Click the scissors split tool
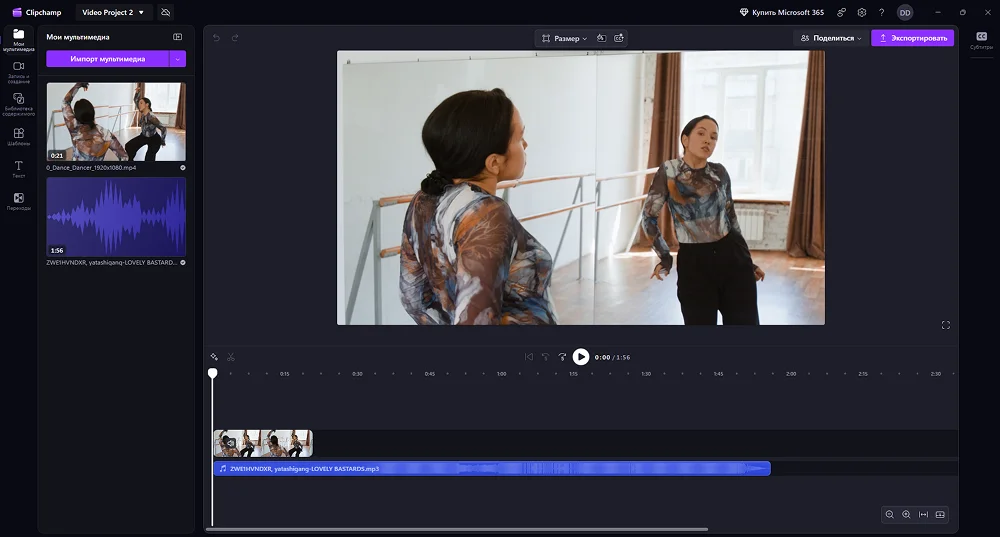 [231, 357]
